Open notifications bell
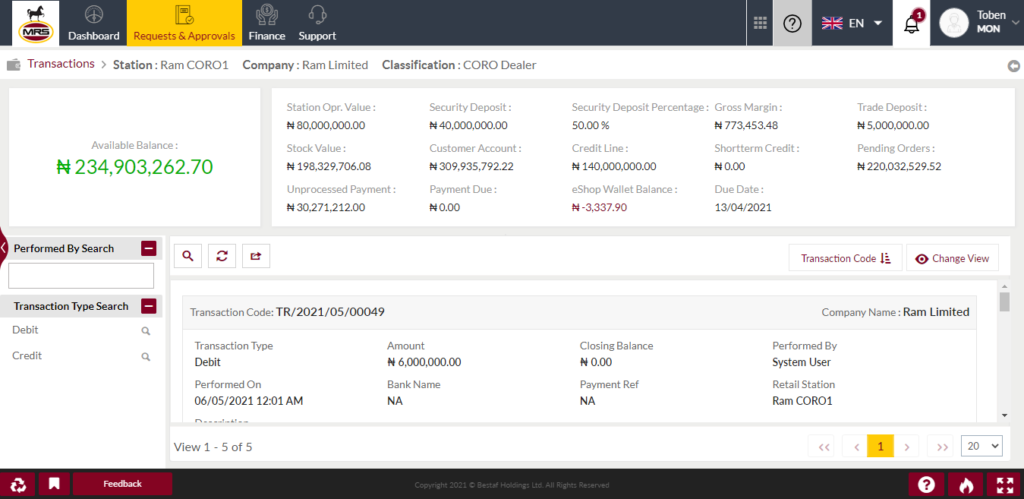 click(912, 23)
